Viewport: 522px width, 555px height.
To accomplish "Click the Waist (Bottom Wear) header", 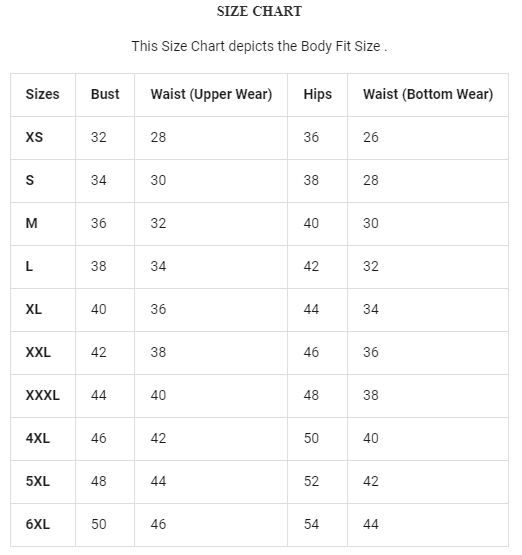I will 428,95.
